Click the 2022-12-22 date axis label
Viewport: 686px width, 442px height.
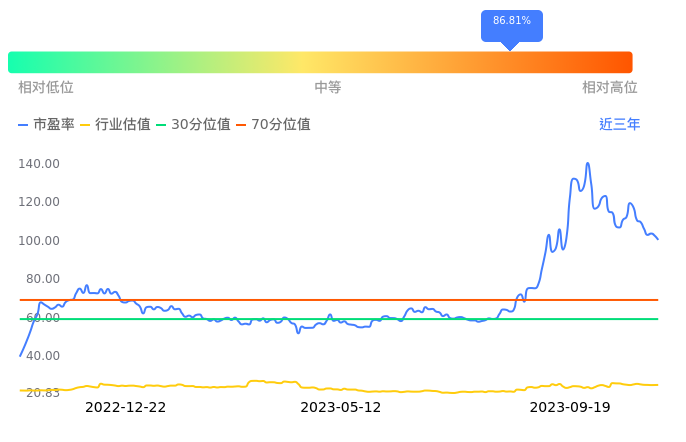click(125, 408)
